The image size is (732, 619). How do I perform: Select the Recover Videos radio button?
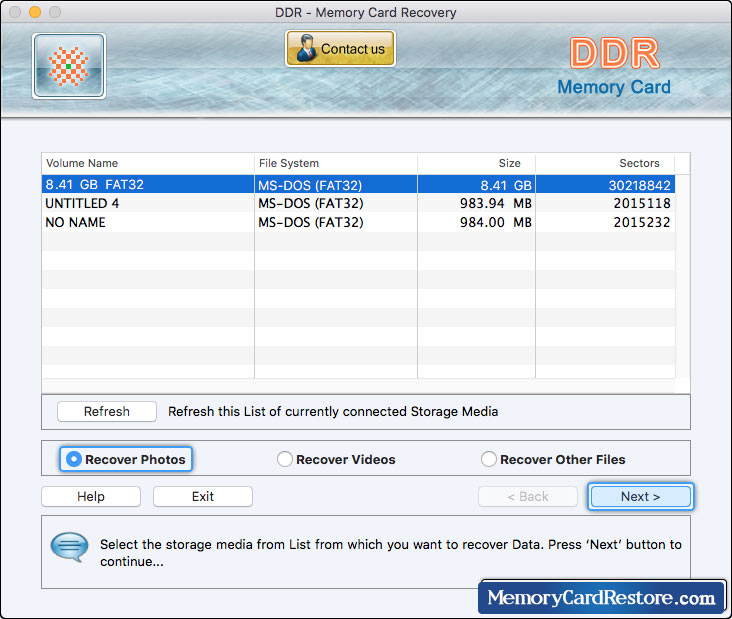(x=336, y=459)
